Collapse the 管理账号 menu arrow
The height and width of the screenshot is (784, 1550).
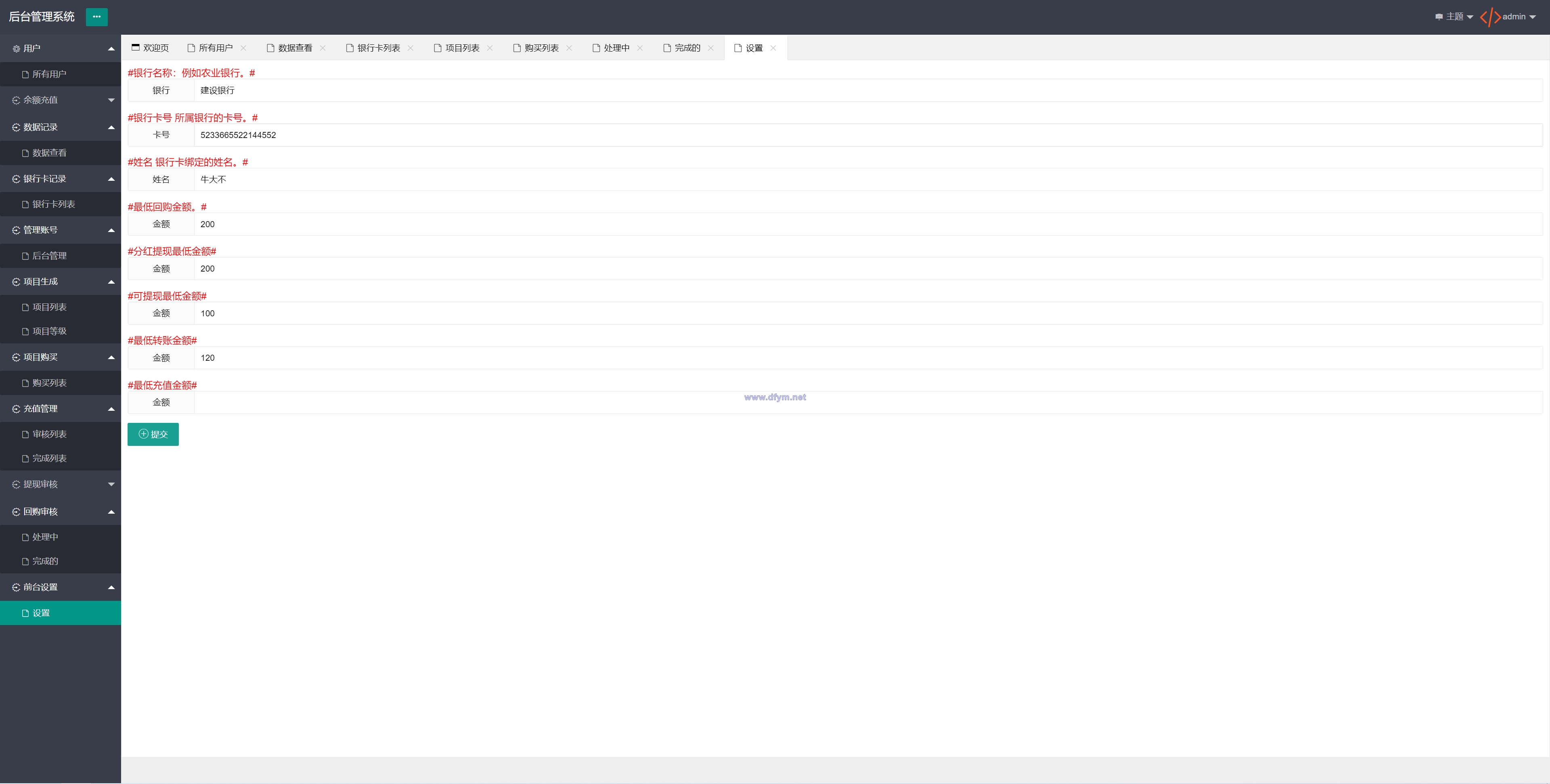[111, 230]
